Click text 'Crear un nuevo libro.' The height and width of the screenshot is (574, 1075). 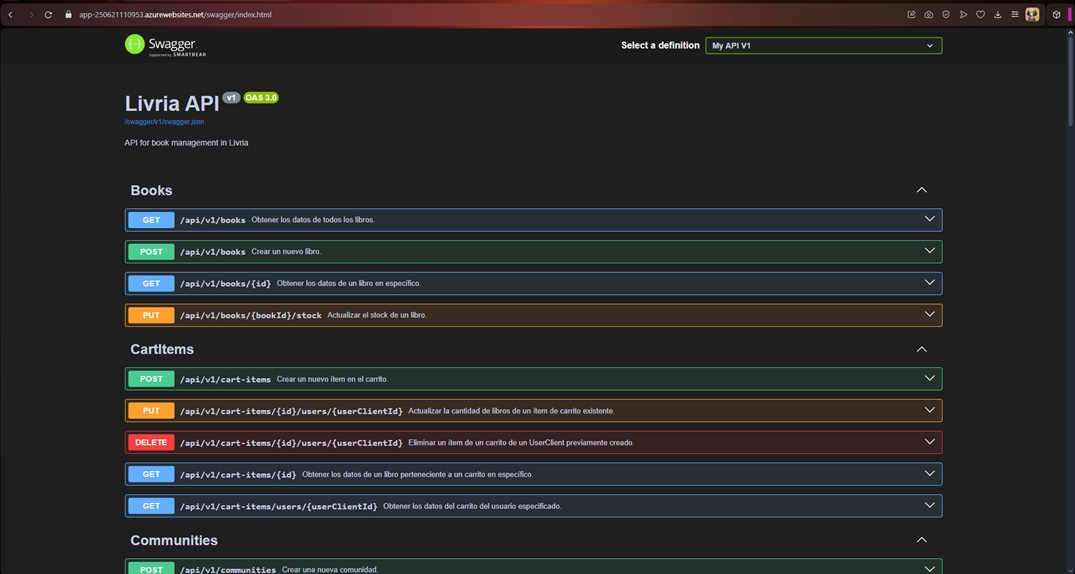click(287, 252)
